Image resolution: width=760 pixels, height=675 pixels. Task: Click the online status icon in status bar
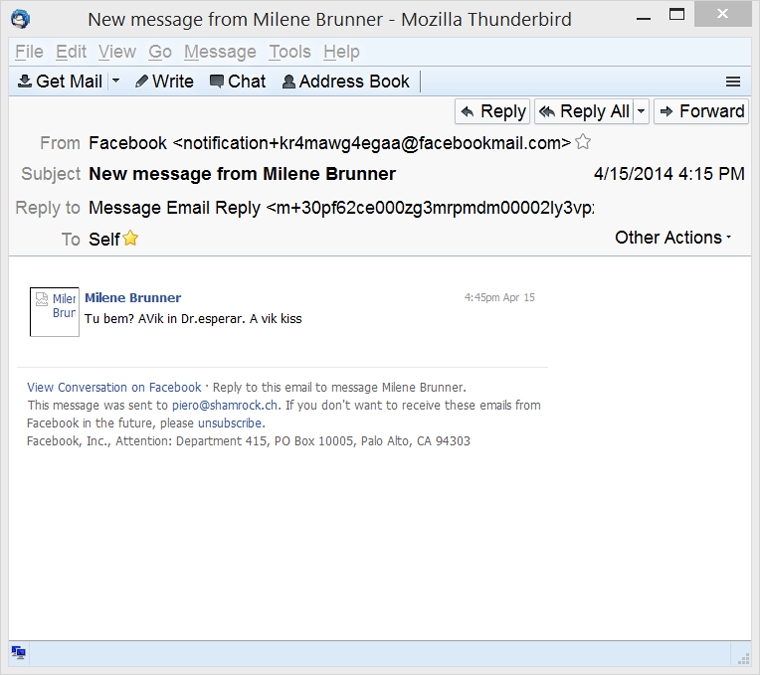point(18,653)
